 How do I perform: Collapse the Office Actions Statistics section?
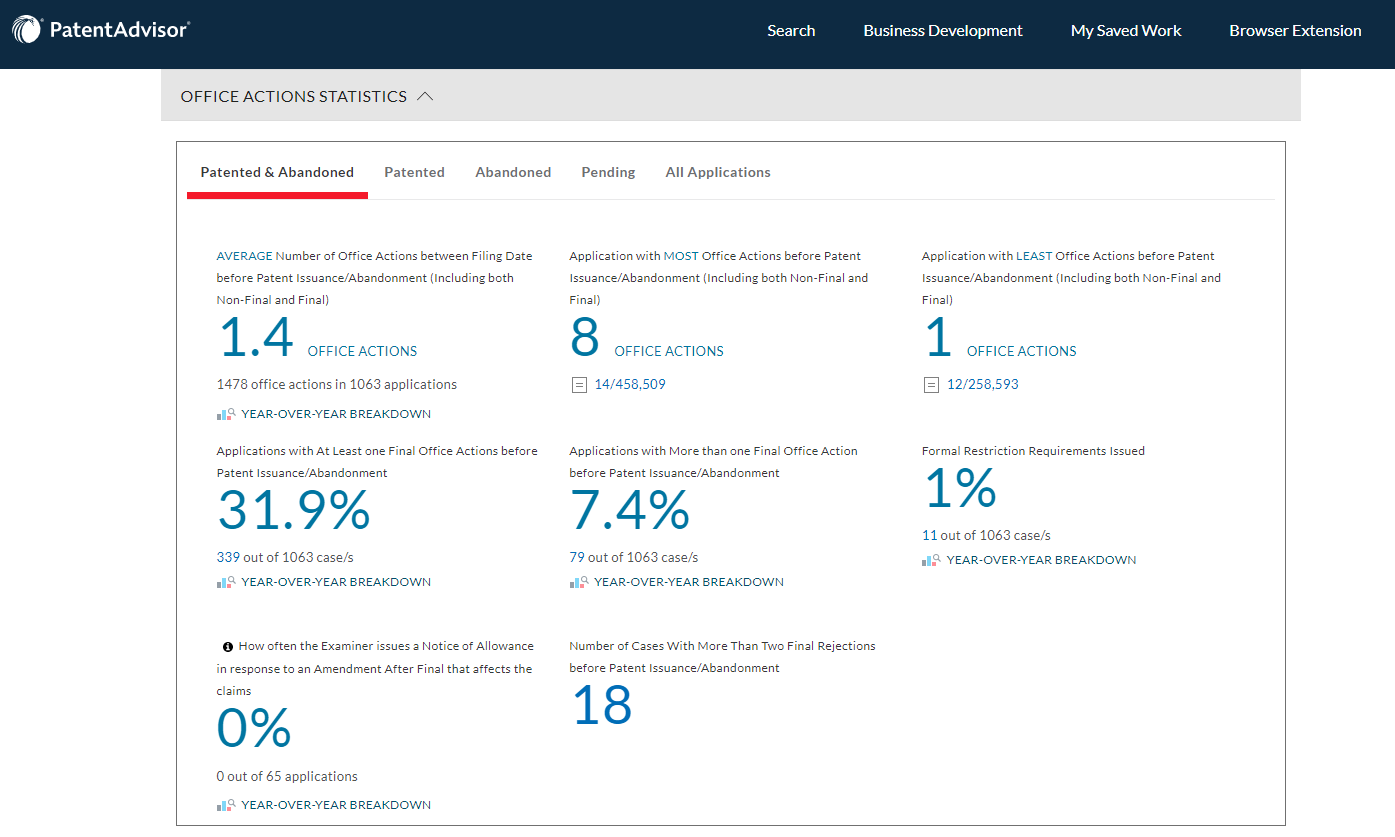pos(425,97)
